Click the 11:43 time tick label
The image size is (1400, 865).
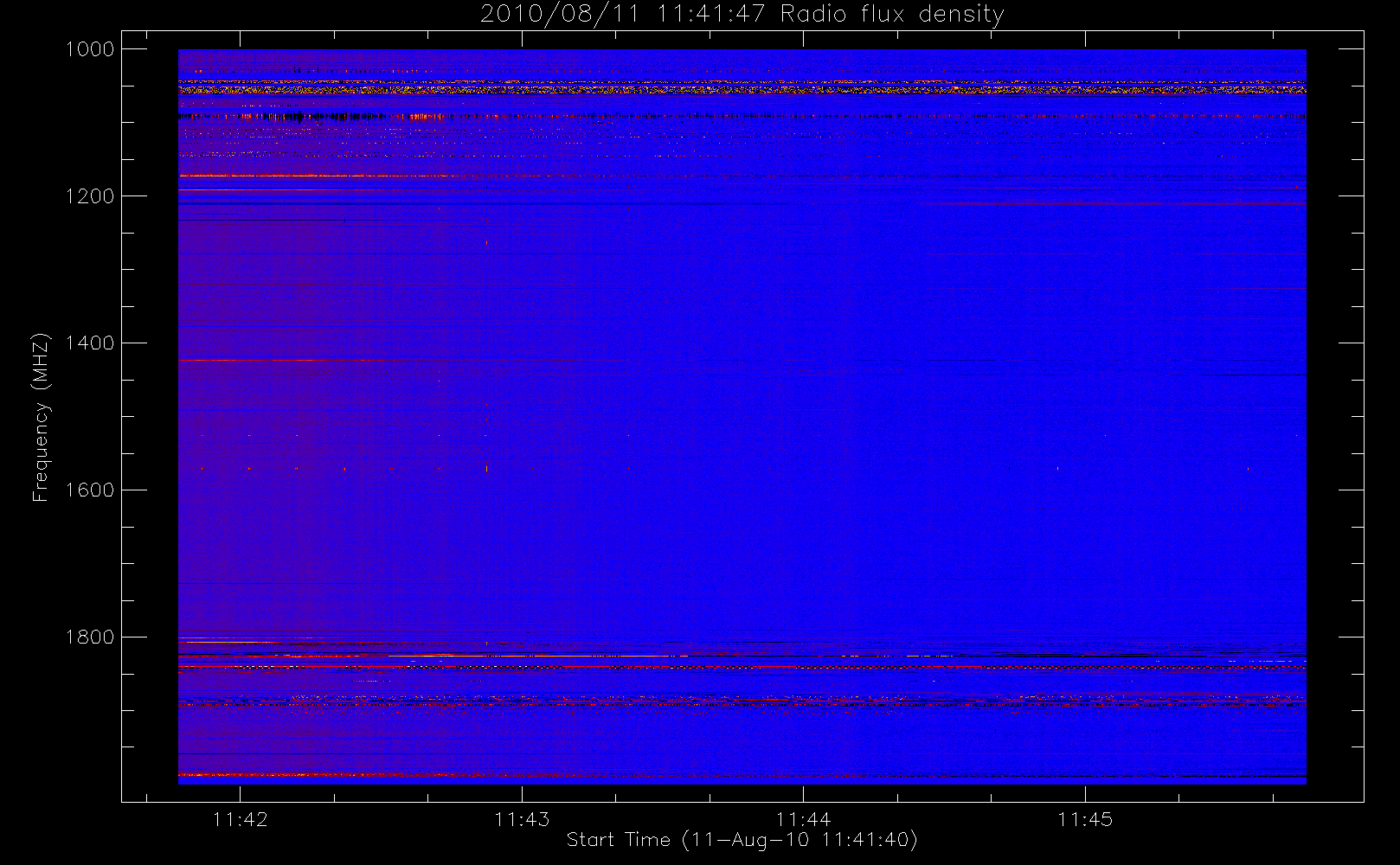(522, 819)
